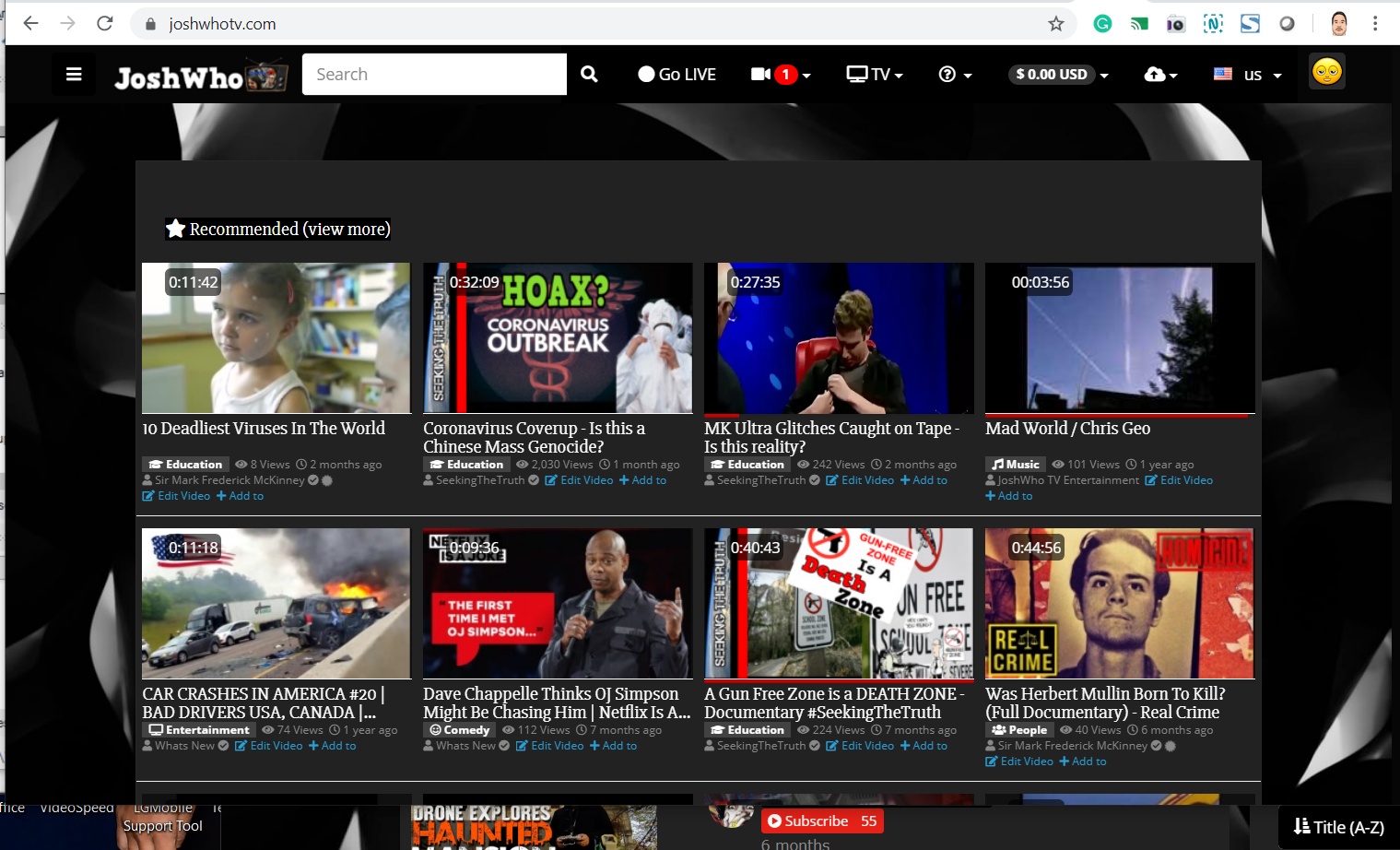Open the hamburger sidebar menu
The image size is (1400, 850).
coord(74,75)
